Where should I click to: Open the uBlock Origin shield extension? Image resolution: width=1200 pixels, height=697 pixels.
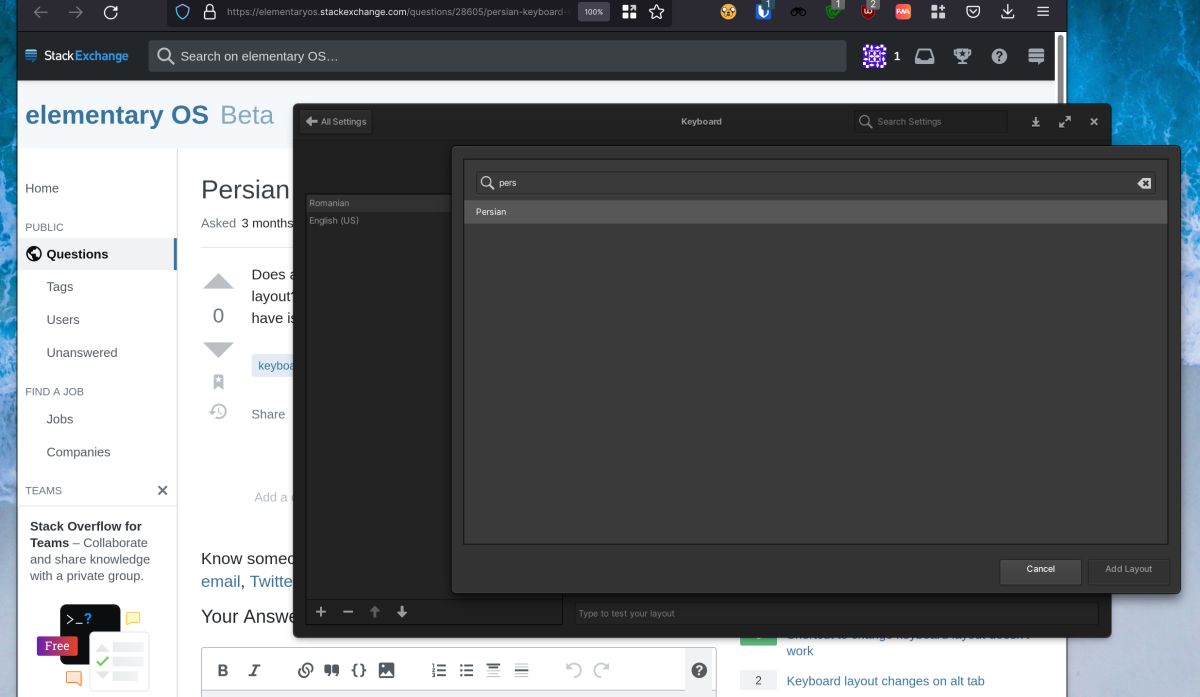868,12
